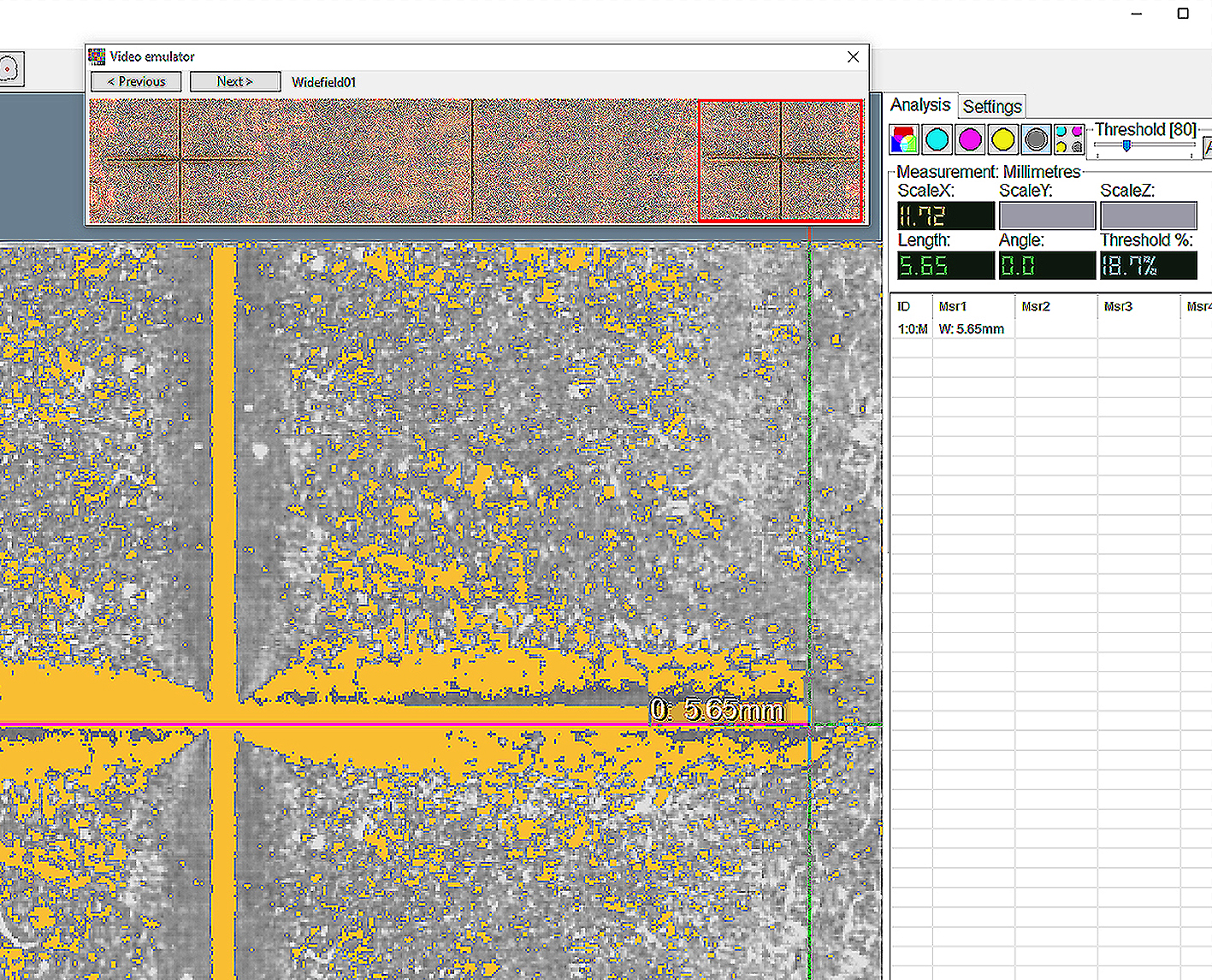Viewport: 1212px width, 980px height.
Task: Choose the cyan circle channel button
Action: pyautogui.click(x=937, y=139)
